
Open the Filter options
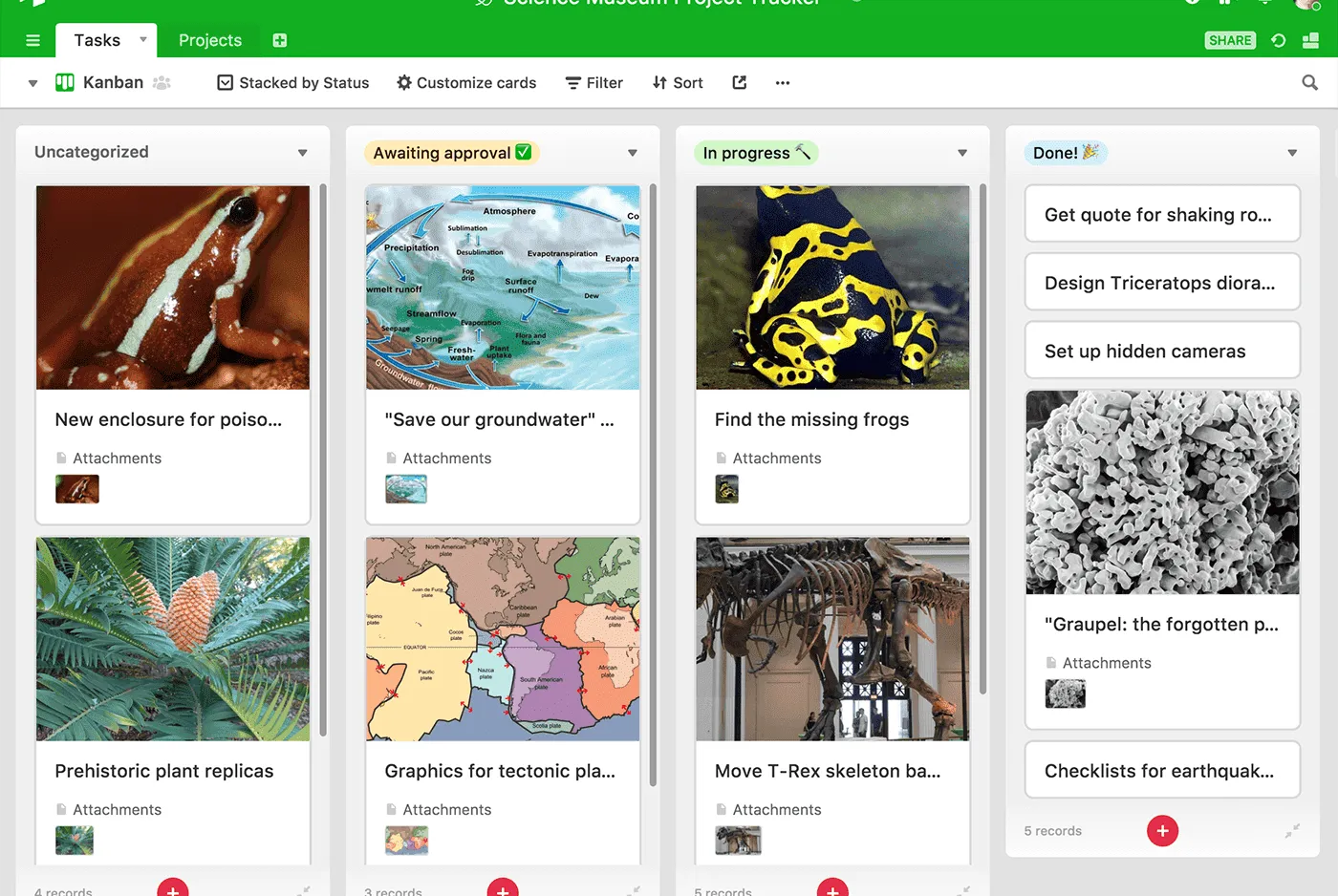coord(593,83)
